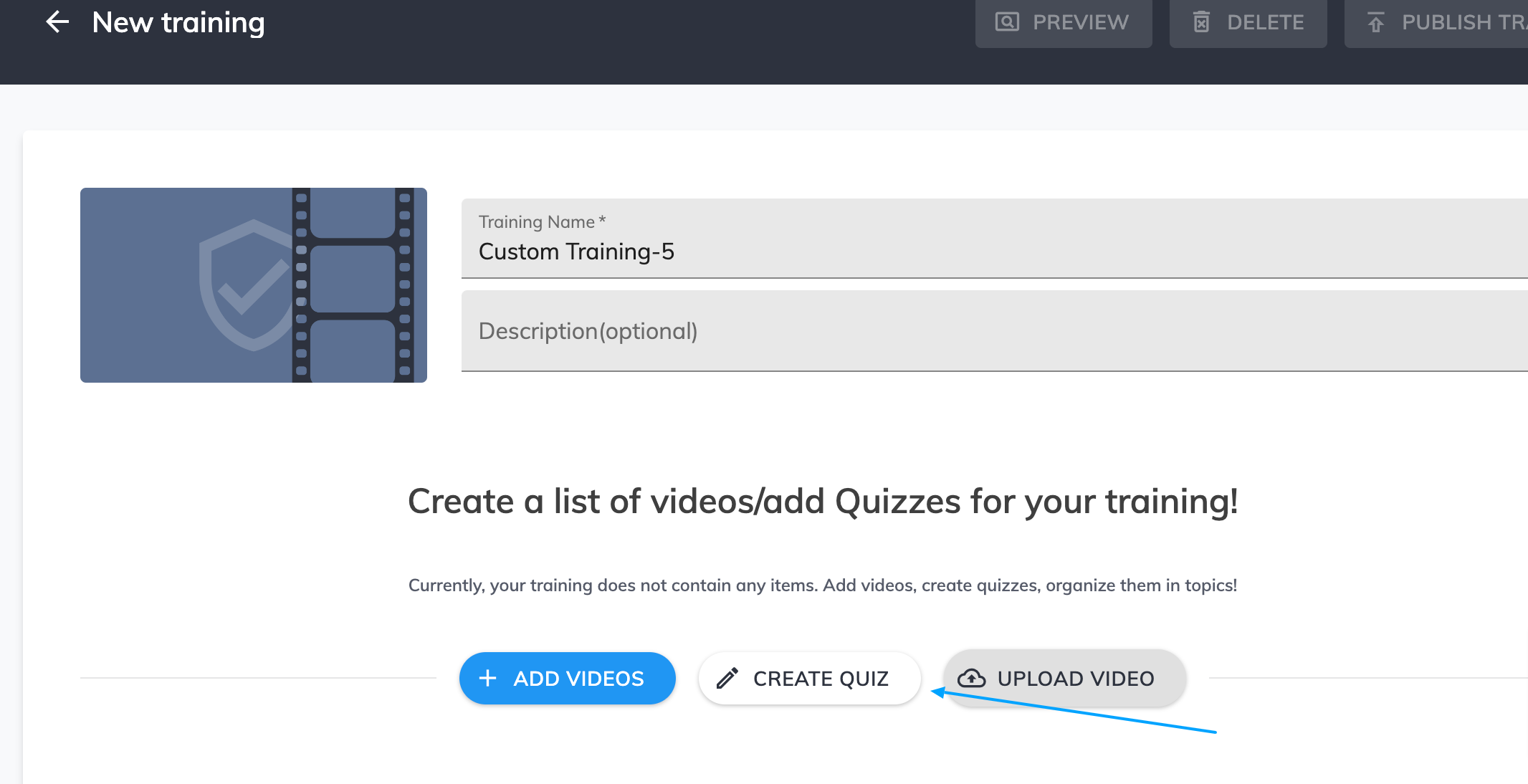Click the plus icon on Add Videos
This screenshot has height=784, width=1528.
487,678
